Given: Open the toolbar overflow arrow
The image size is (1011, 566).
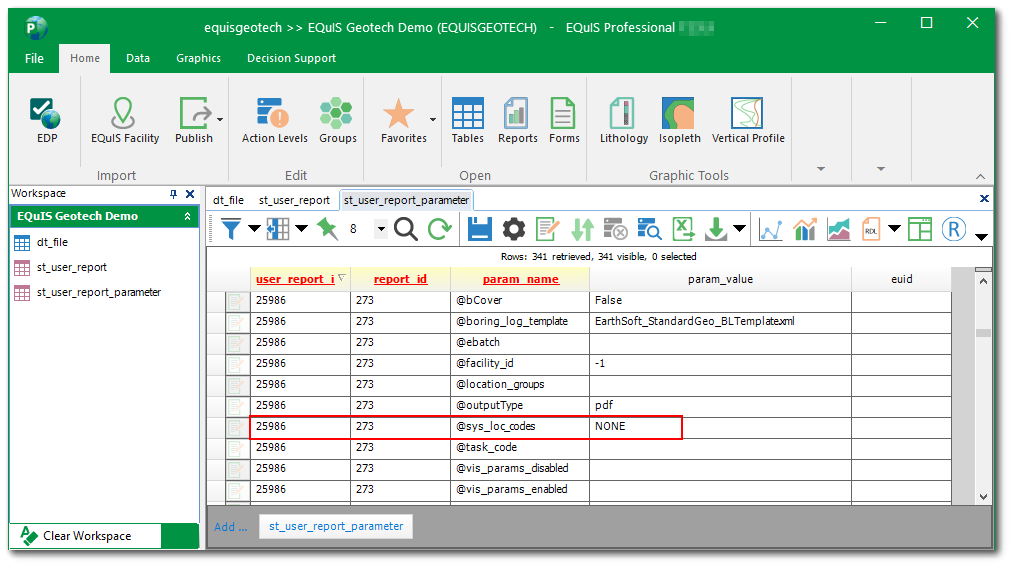Looking at the screenshot, I should click(x=981, y=237).
